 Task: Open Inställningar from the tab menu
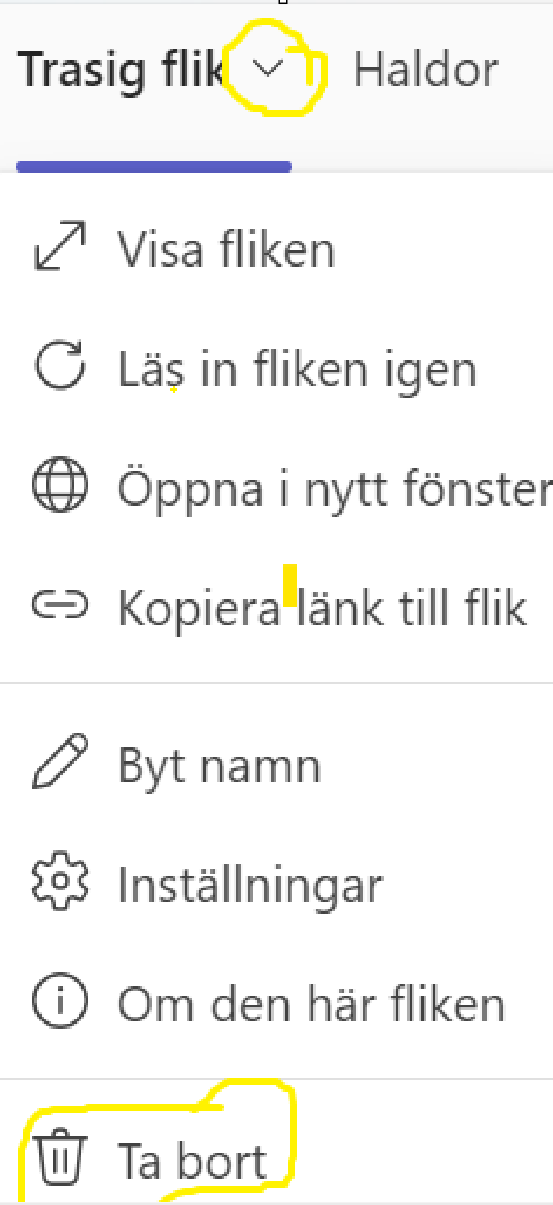tap(276, 884)
